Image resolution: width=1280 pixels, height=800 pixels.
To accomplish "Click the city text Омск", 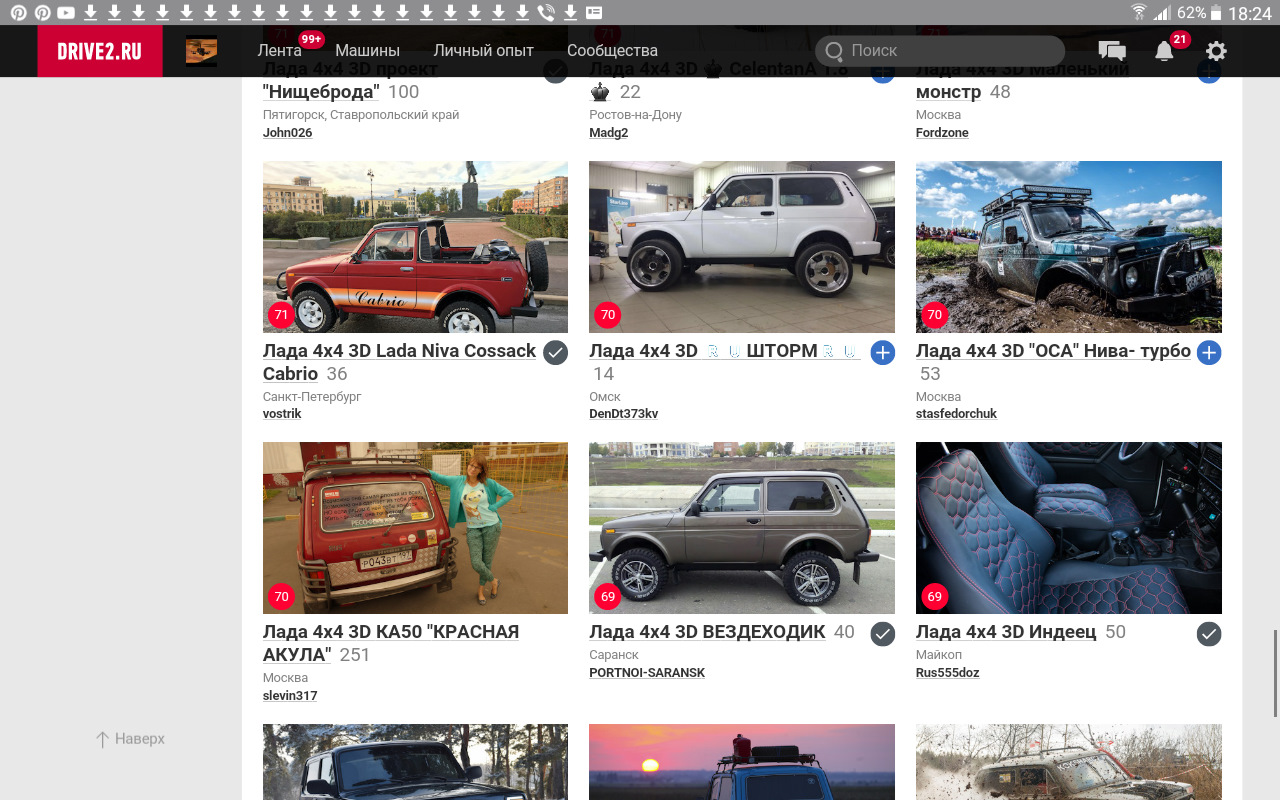I will pos(605,397).
